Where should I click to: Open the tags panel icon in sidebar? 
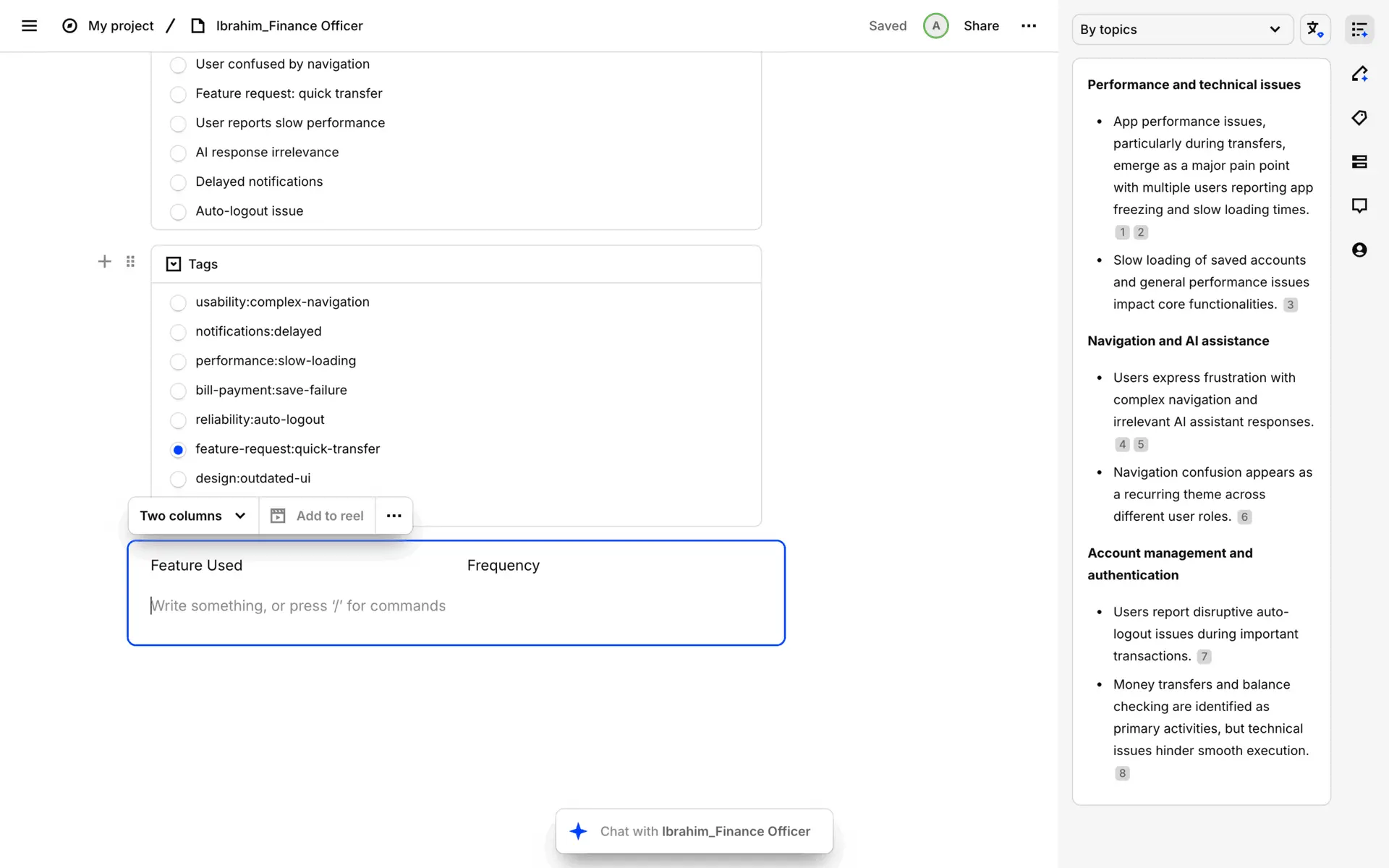1359,118
